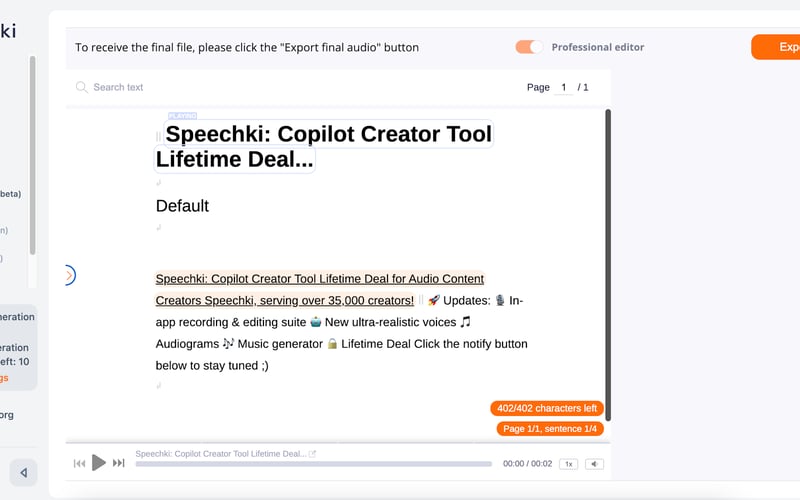Click the 'Lifetime Deal Click the notify button' text
Viewport: 800px width, 500px height.
(x=434, y=344)
